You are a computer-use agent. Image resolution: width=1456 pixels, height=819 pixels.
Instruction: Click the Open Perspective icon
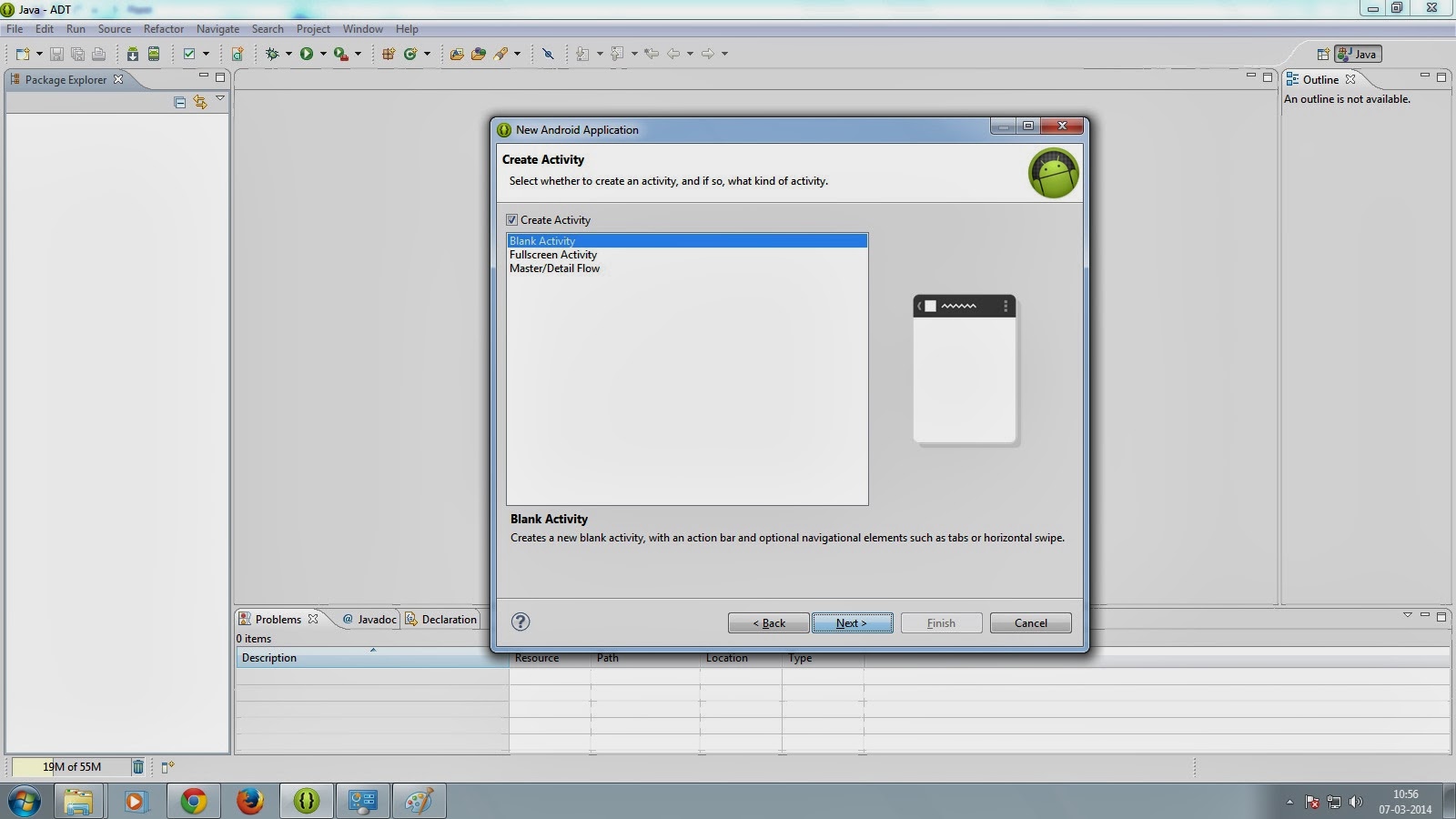[1323, 55]
